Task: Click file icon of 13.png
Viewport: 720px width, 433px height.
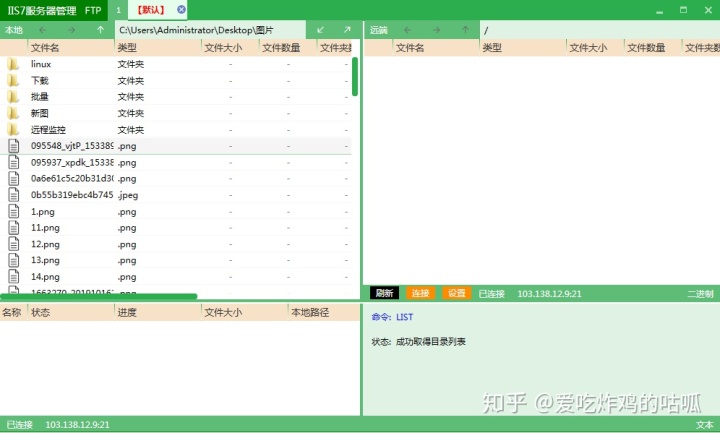Action: (14, 260)
